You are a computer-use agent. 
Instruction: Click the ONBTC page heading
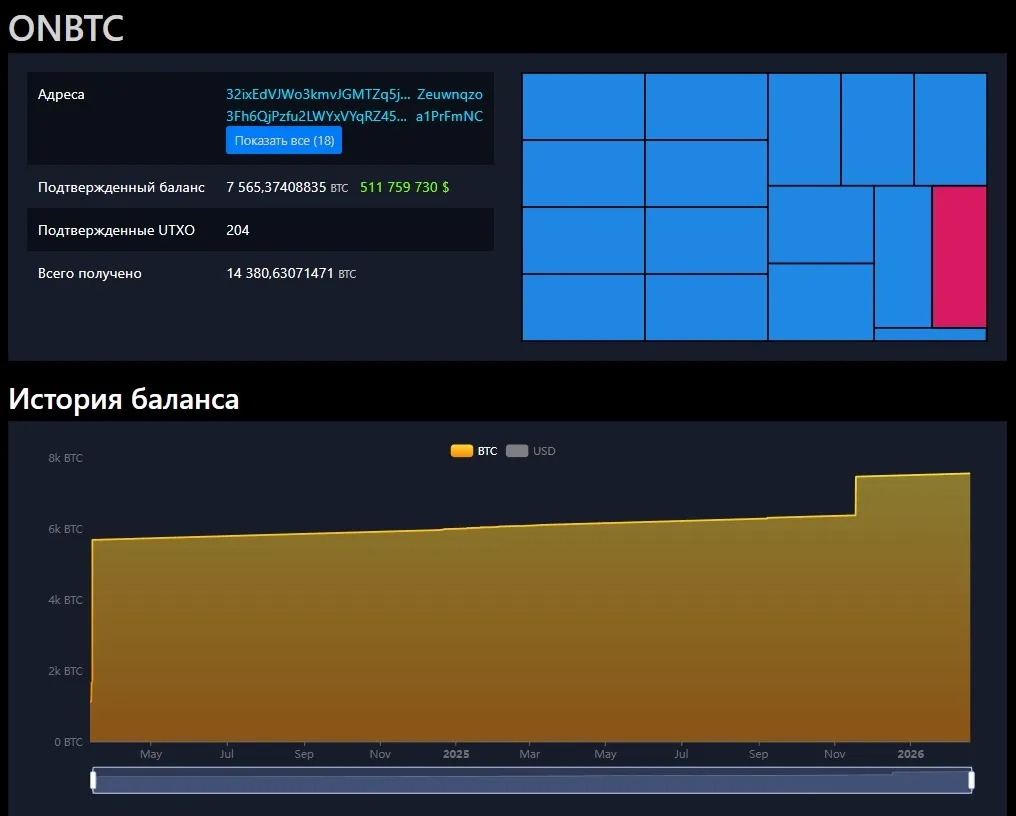click(66, 29)
